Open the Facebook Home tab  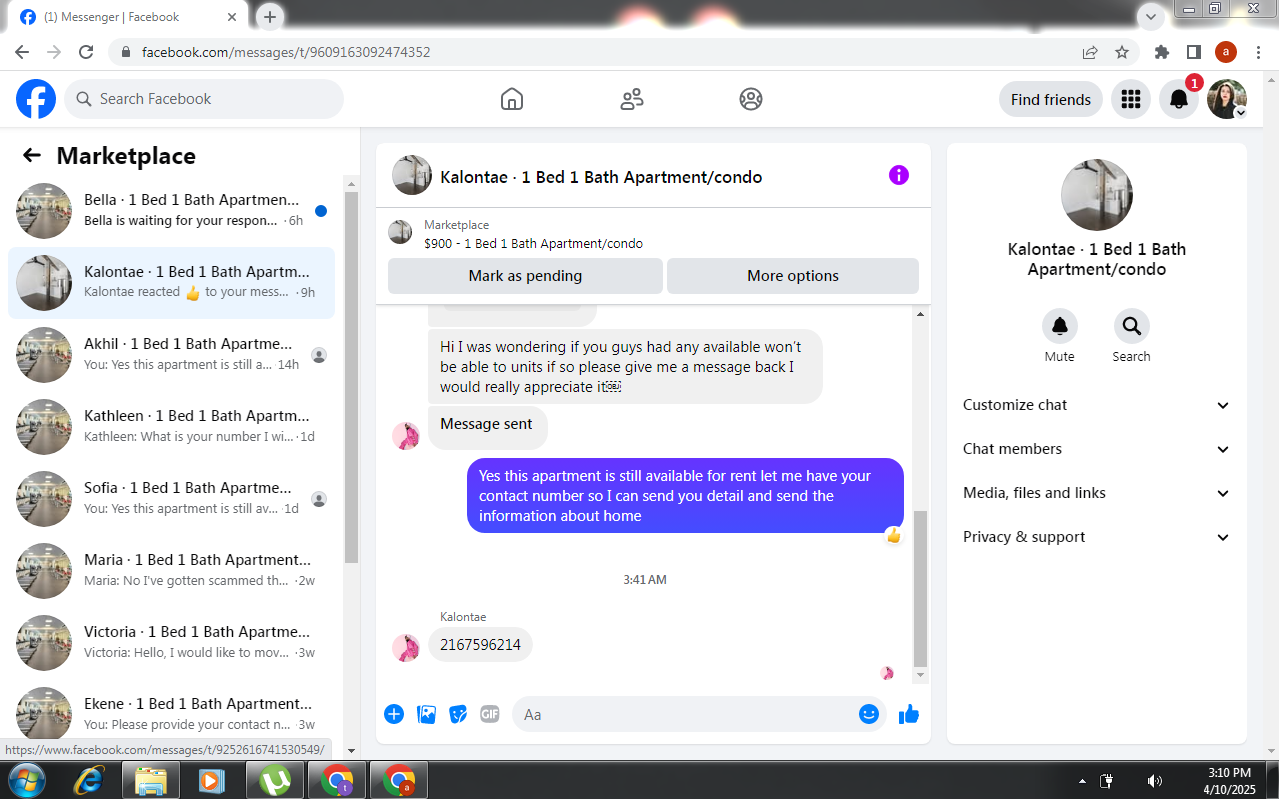pos(512,99)
